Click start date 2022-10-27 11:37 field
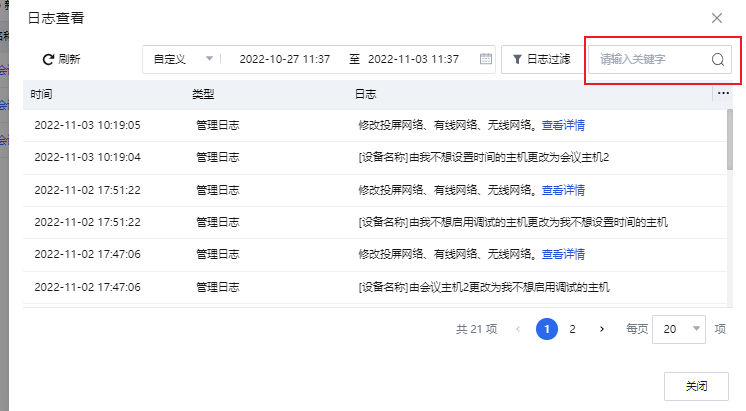 tap(284, 60)
